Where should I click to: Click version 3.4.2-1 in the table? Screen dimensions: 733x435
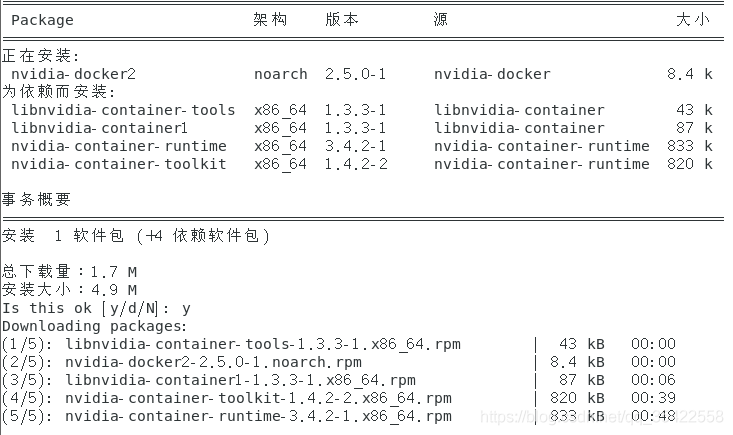click(x=355, y=146)
